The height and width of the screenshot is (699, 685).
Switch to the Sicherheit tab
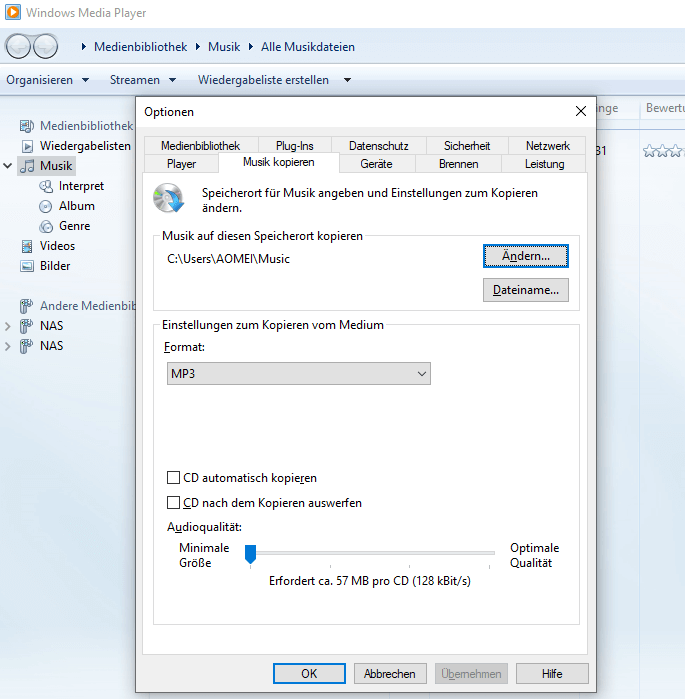pos(467,146)
